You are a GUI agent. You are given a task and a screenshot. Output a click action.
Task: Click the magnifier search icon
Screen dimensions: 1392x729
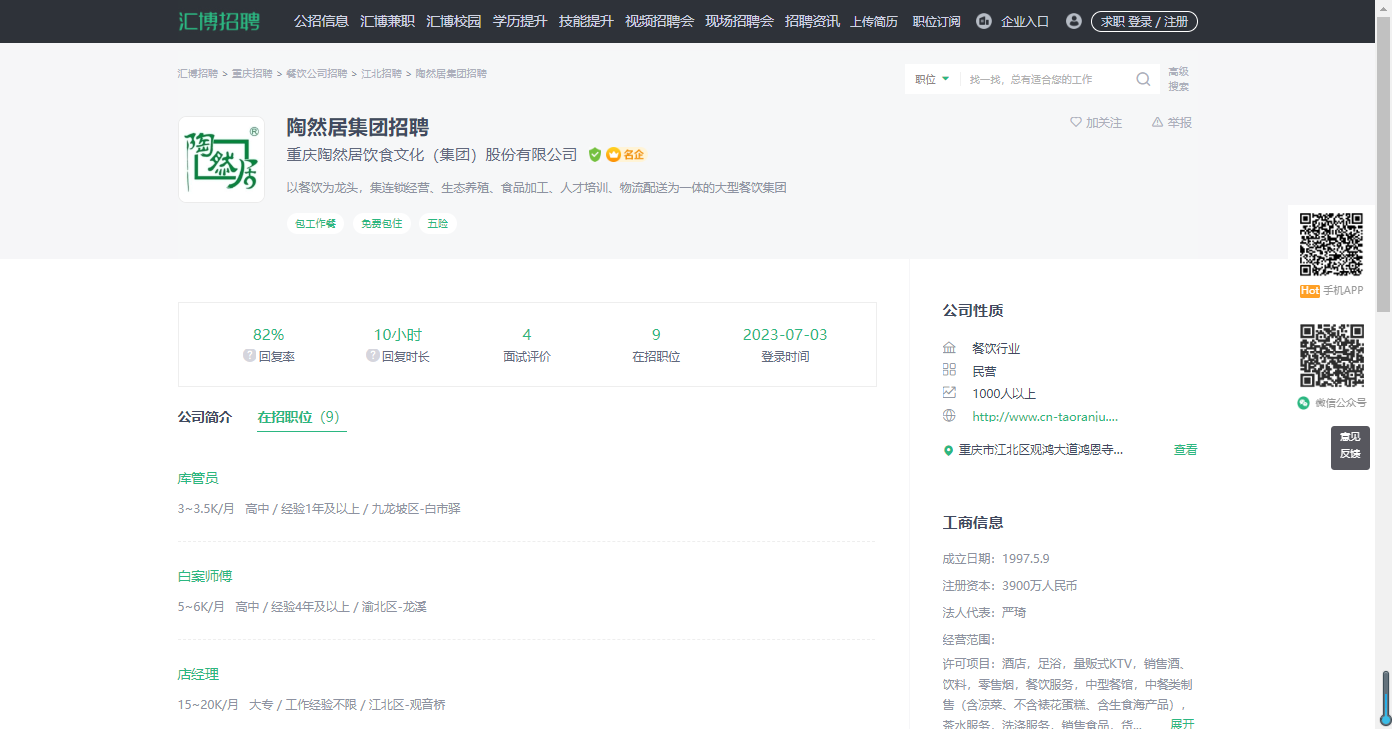[1143, 79]
